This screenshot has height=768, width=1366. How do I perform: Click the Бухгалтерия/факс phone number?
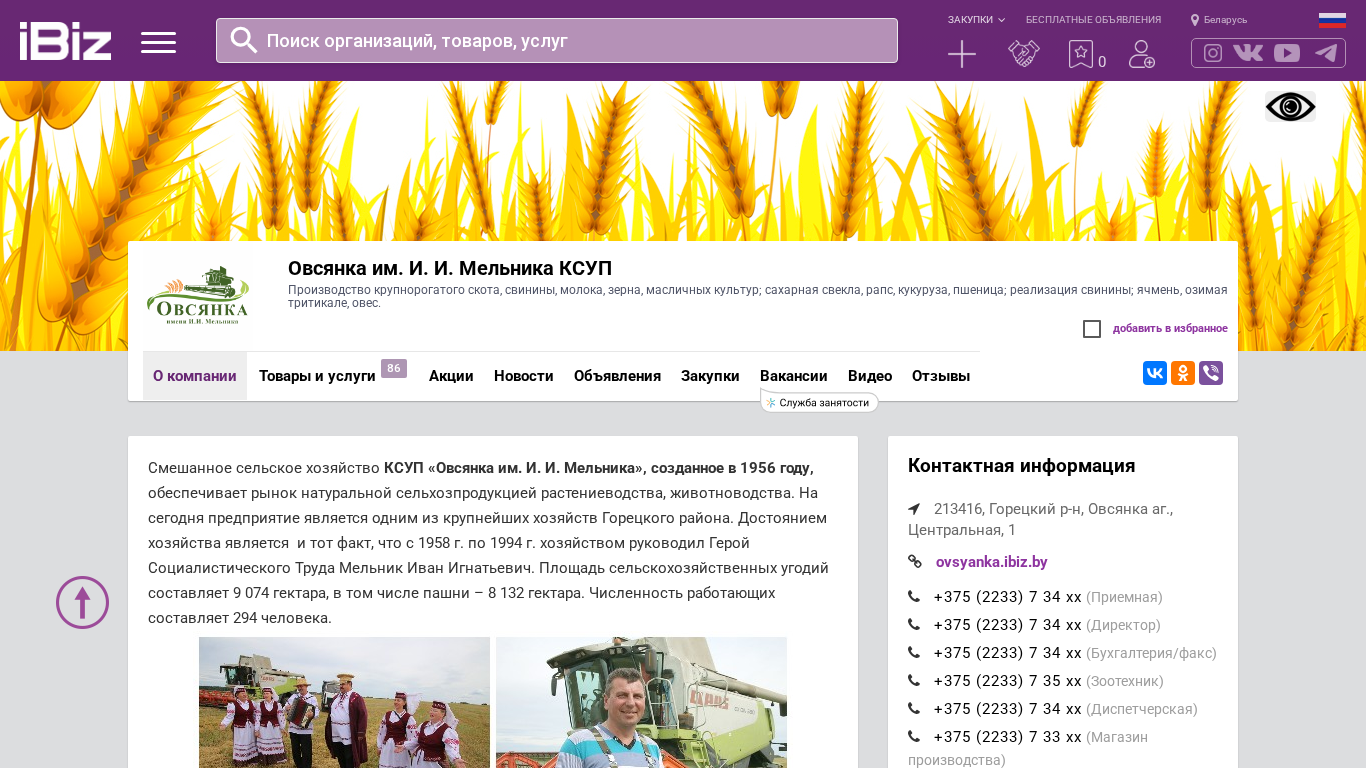(1008, 653)
